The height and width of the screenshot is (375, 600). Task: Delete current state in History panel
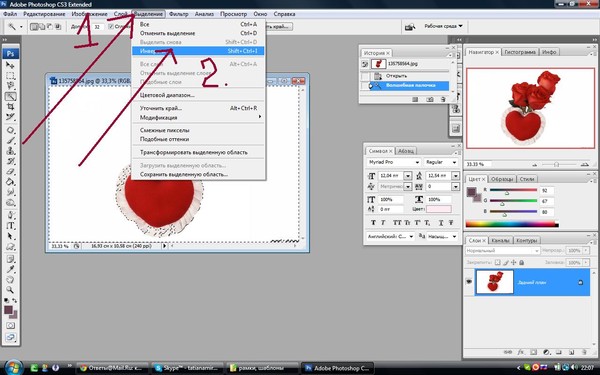(443, 99)
